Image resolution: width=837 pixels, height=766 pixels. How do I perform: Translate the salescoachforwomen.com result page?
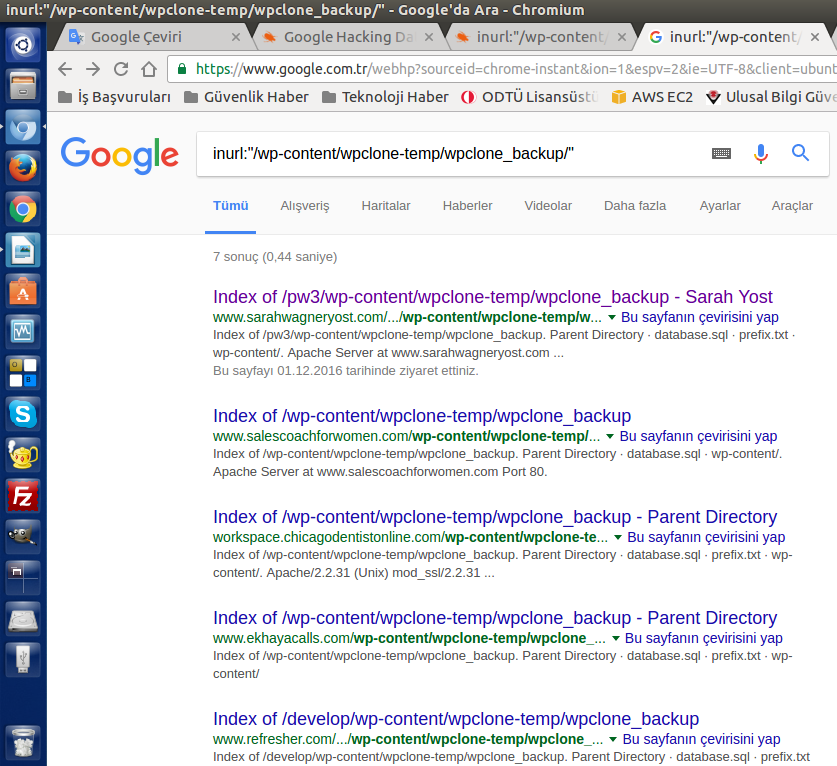point(698,436)
